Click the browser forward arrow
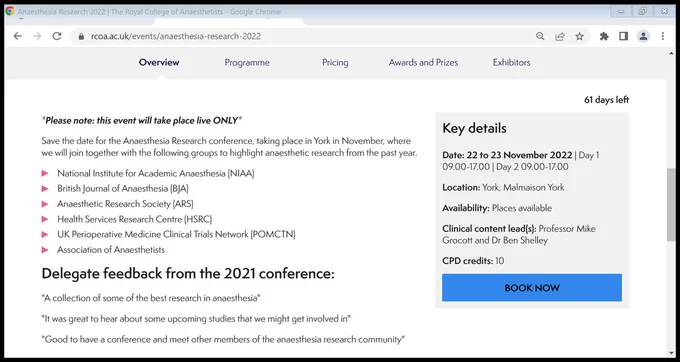 tap(37, 36)
